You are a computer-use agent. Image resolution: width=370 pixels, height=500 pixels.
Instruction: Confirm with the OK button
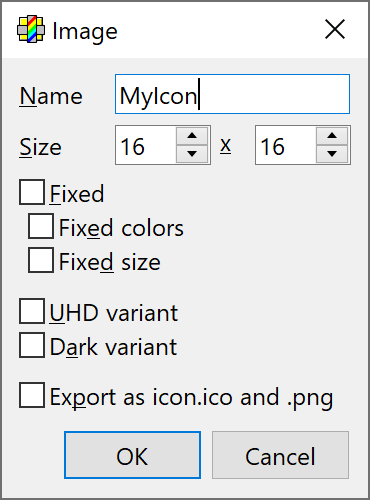[x=132, y=455]
